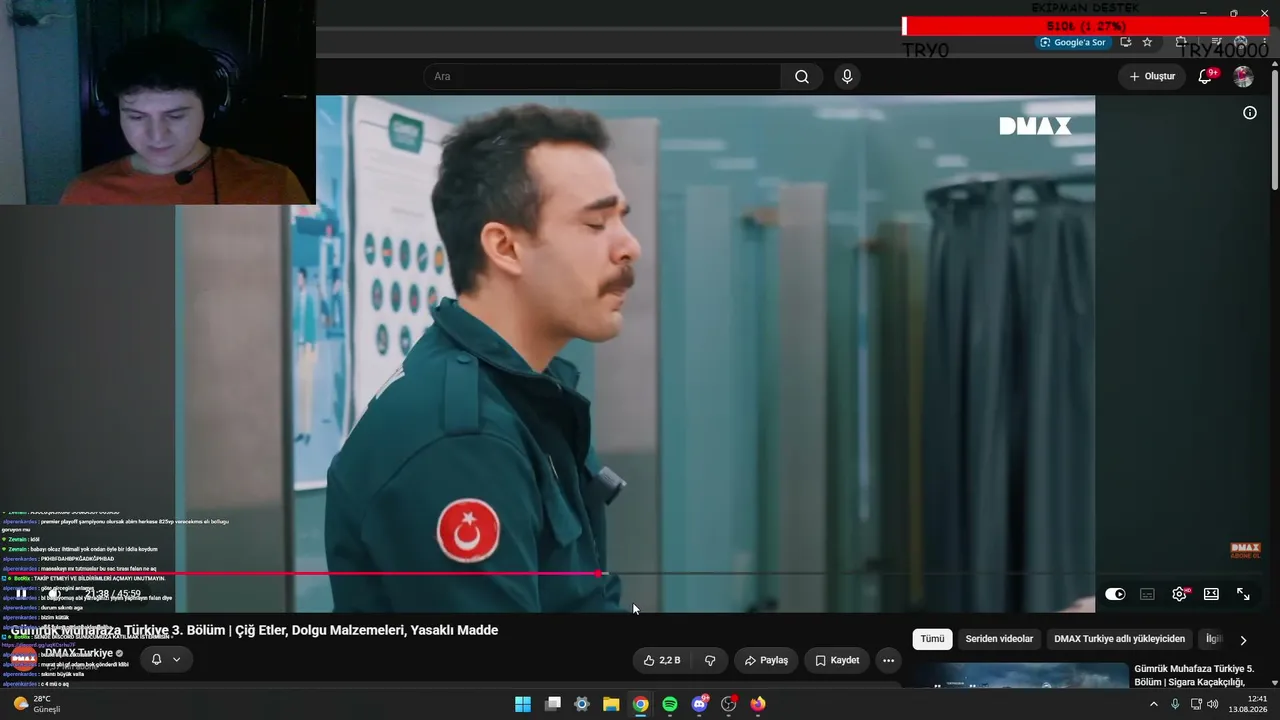Enter fullscreen video mode

coord(1243,594)
